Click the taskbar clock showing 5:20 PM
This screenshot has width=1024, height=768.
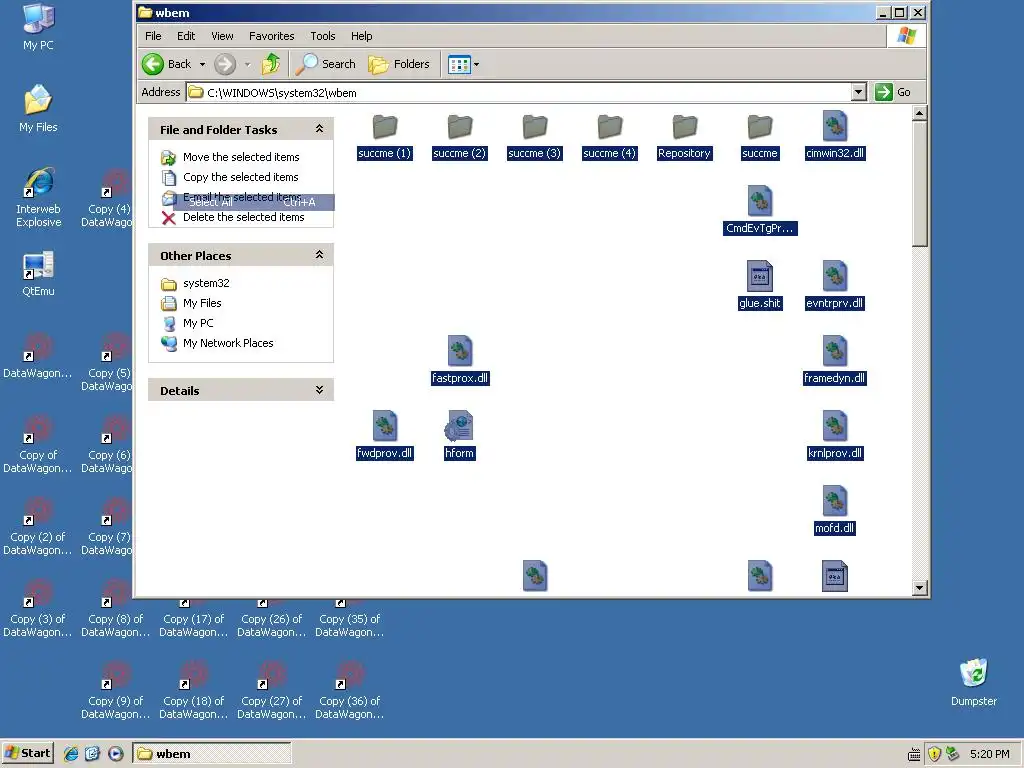click(989, 754)
